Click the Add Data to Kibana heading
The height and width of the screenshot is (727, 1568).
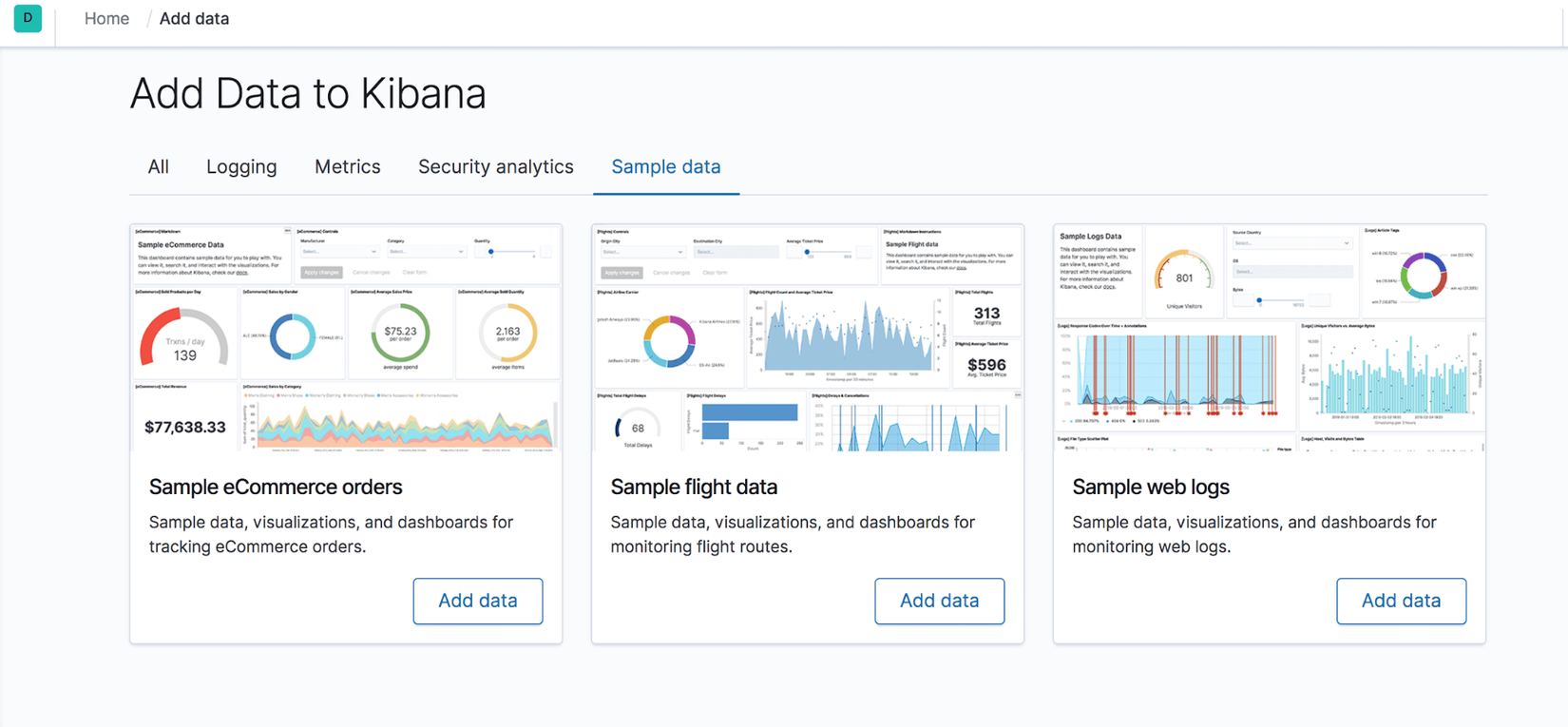pyautogui.click(x=308, y=94)
